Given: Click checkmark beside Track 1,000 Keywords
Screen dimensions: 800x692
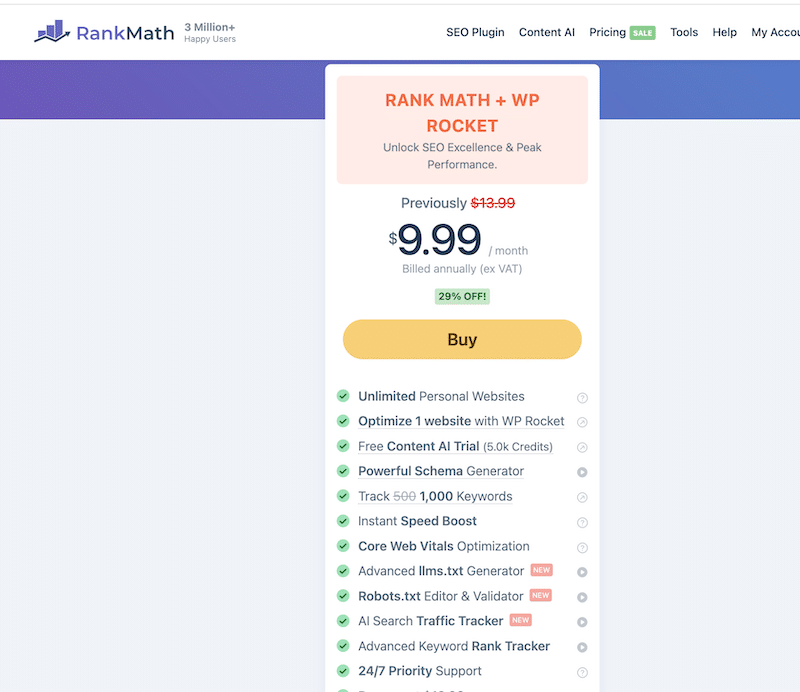Looking at the screenshot, I should 343,496.
